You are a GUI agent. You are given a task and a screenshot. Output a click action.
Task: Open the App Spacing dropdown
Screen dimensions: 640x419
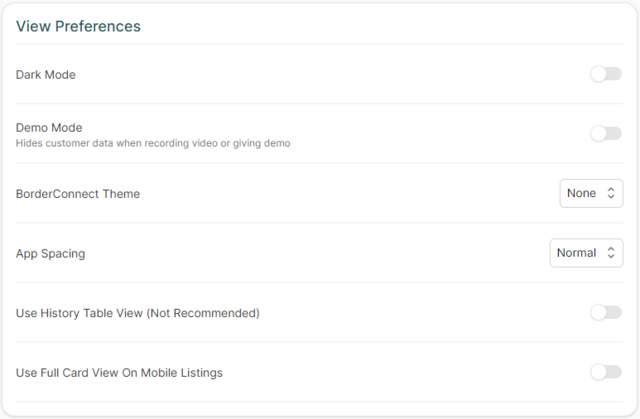(x=586, y=253)
